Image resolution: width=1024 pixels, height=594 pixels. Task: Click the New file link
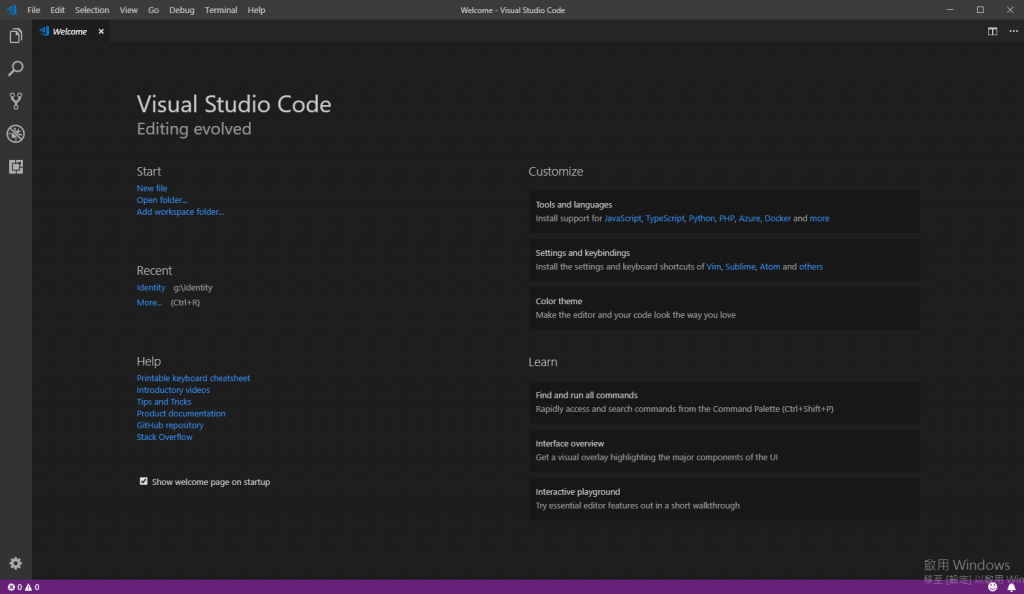click(x=152, y=188)
